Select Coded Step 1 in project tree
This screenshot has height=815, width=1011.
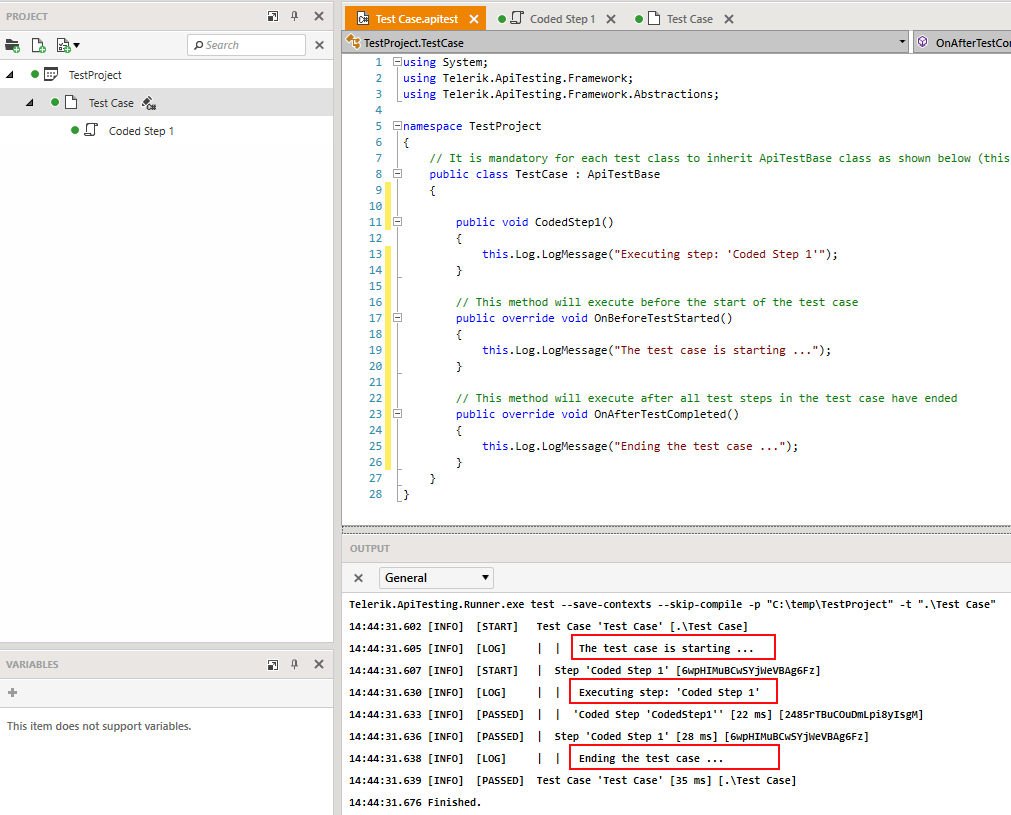[141, 131]
